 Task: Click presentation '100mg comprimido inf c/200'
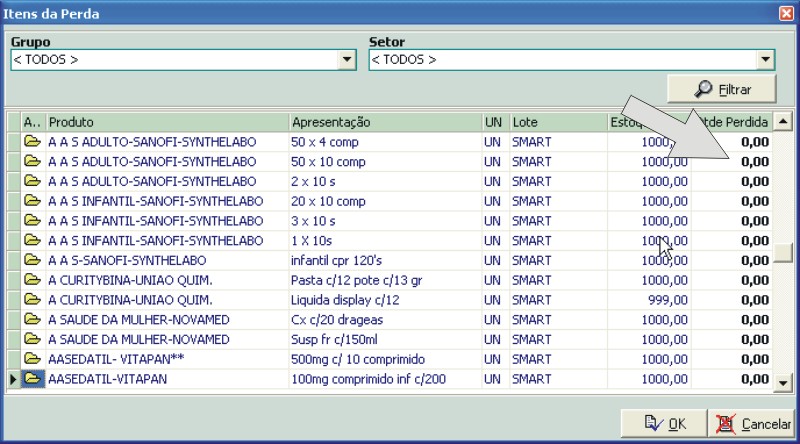[368, 379]
